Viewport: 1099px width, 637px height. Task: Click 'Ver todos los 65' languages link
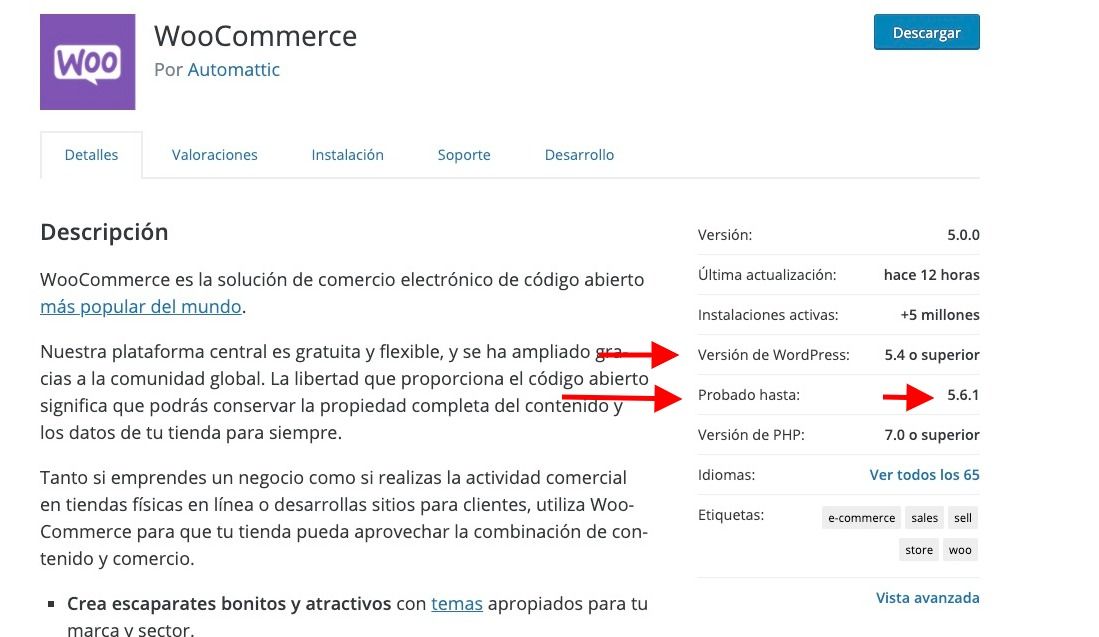click(924, 475)
